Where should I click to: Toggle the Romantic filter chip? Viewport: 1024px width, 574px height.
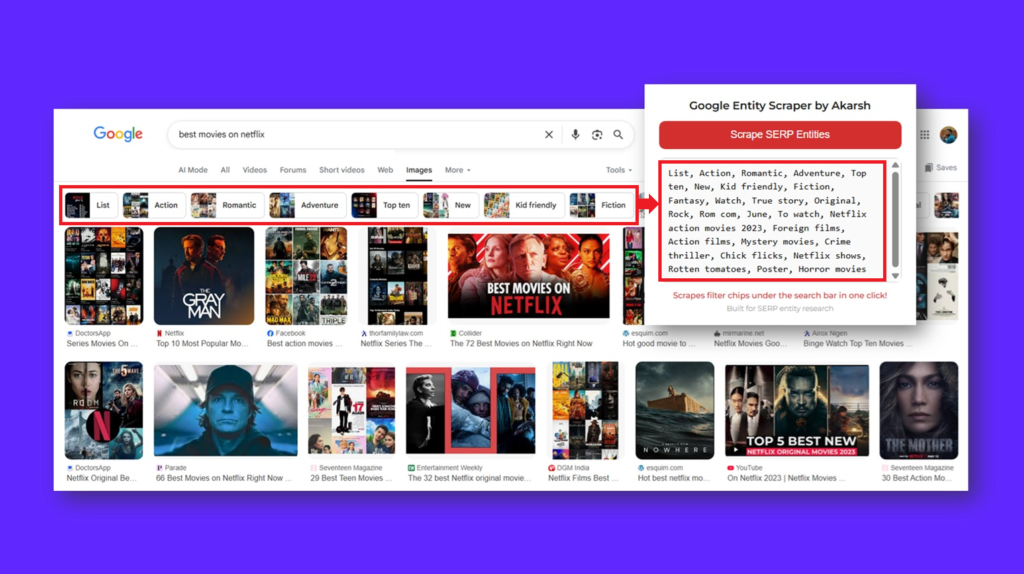[x=227, y=205]
